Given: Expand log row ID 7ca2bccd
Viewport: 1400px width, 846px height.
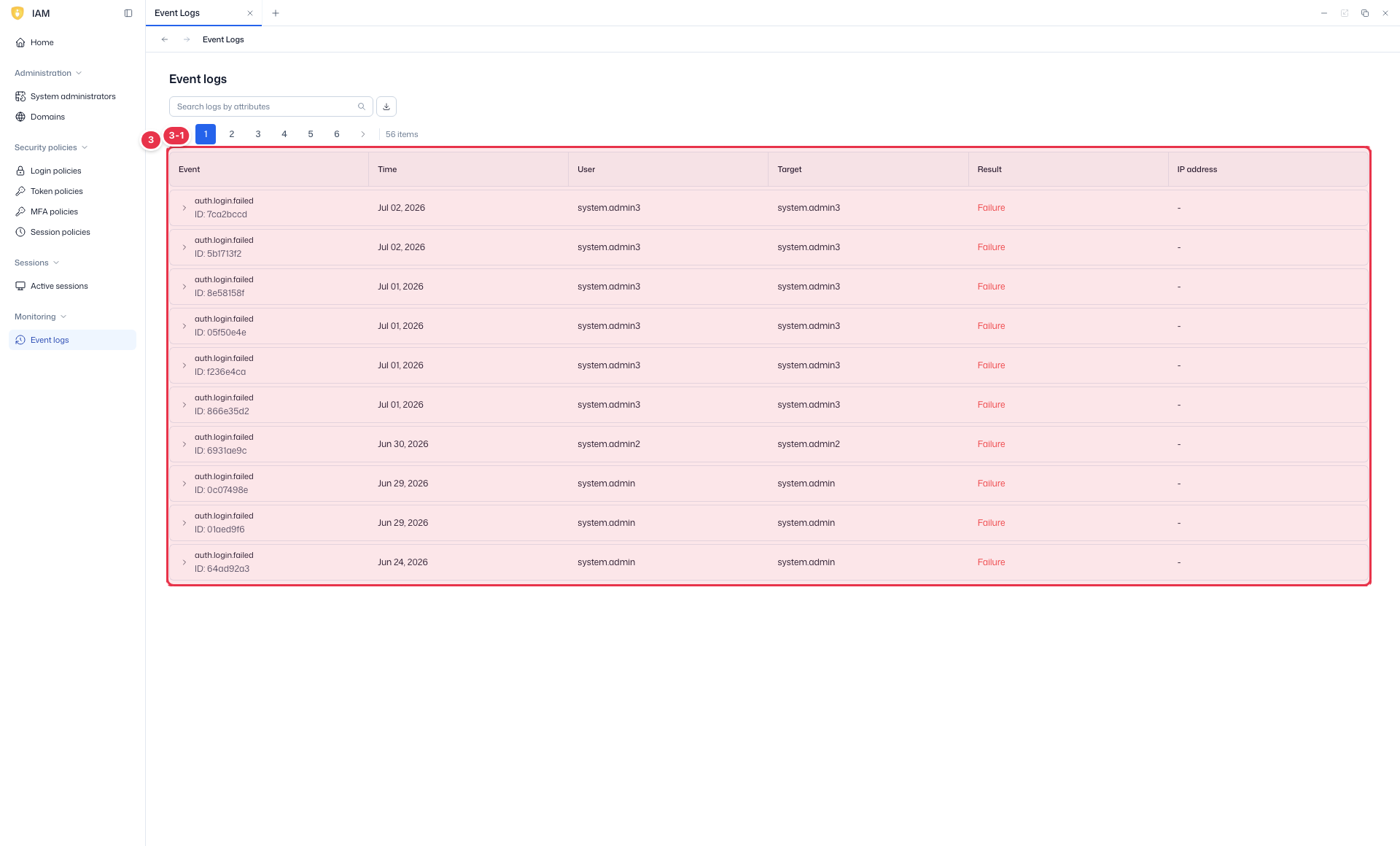Looking at the screenshot, I should [x=184, y=208].
